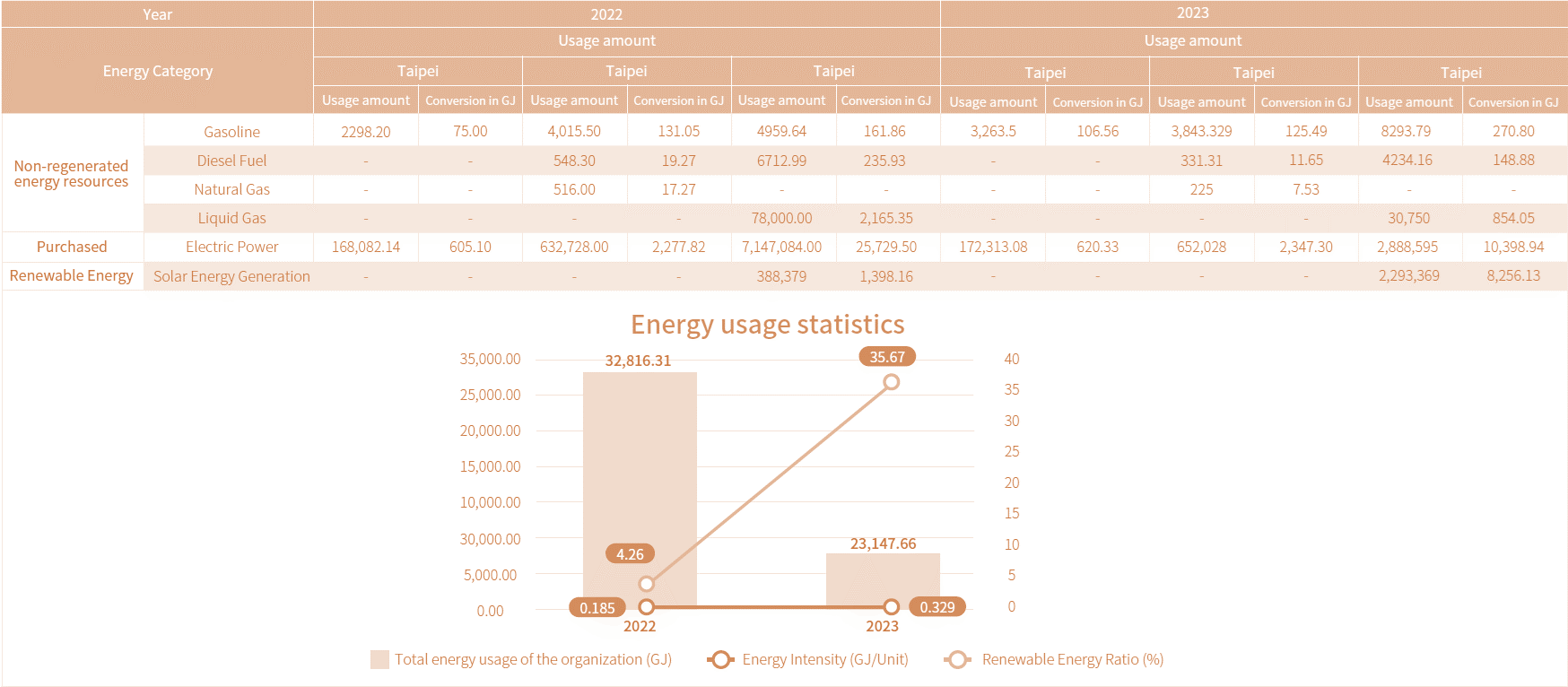1568x687 pixels.
Task: Click the Solar Energy Generation row label
Action: coord(231,276)
